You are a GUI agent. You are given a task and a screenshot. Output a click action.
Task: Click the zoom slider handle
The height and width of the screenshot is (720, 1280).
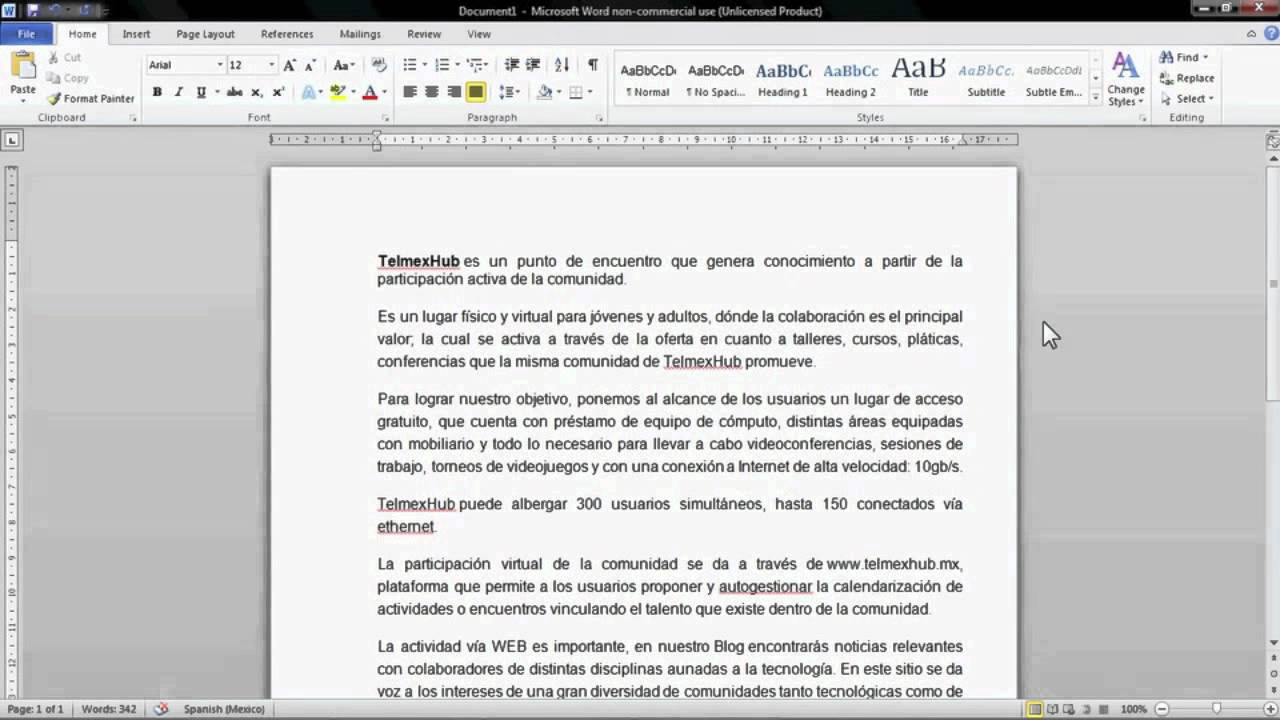(x=1217, y=709)
